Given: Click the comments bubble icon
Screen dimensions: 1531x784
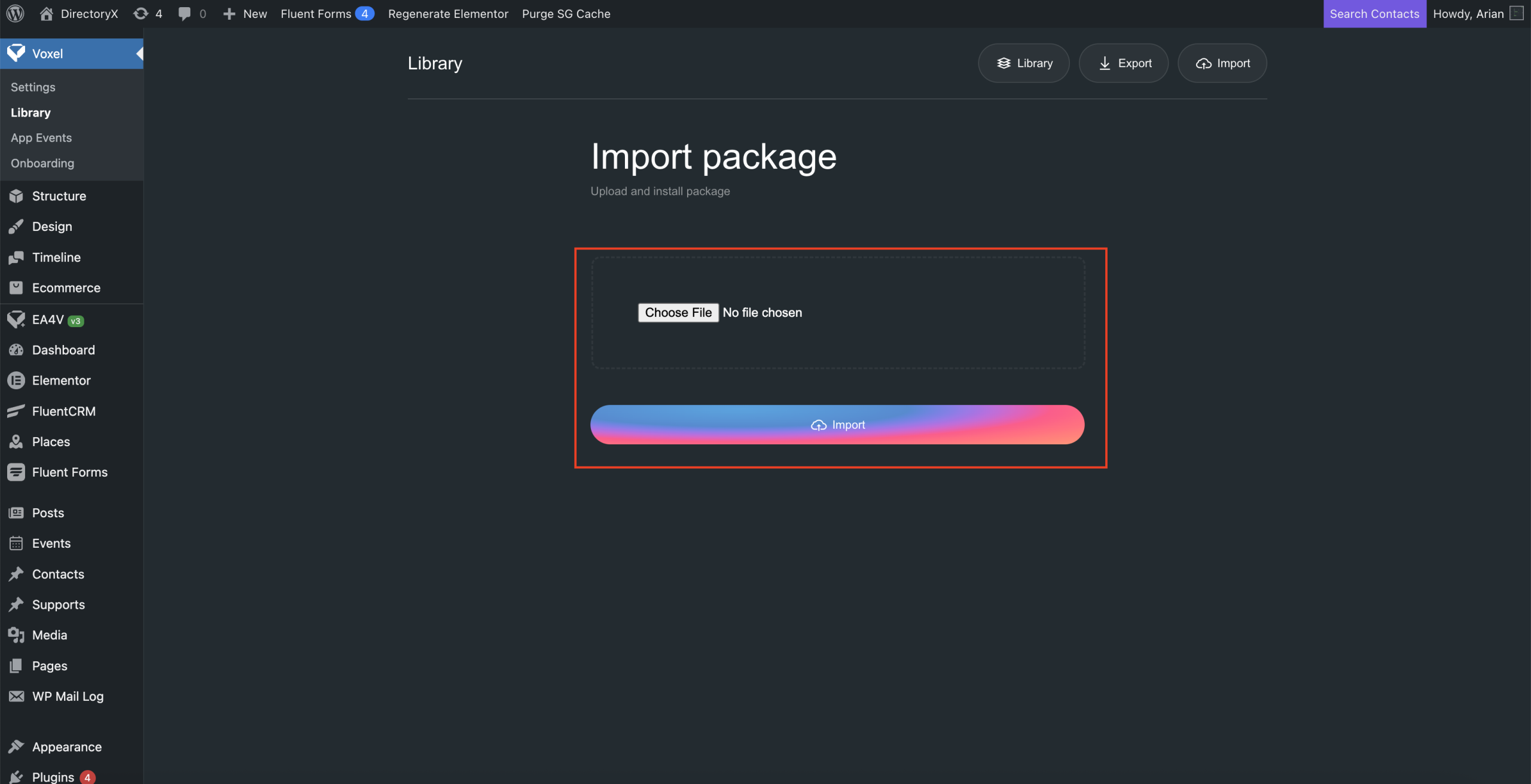Looking at the screenshot, I should 185,13.
